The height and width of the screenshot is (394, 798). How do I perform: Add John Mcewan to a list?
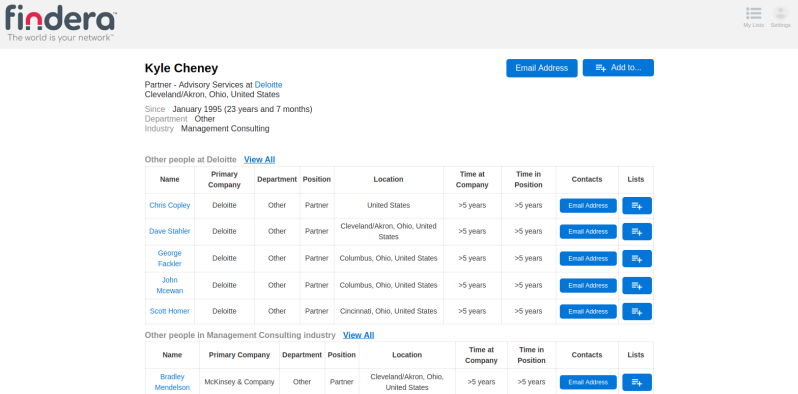(x=637, y=286)
